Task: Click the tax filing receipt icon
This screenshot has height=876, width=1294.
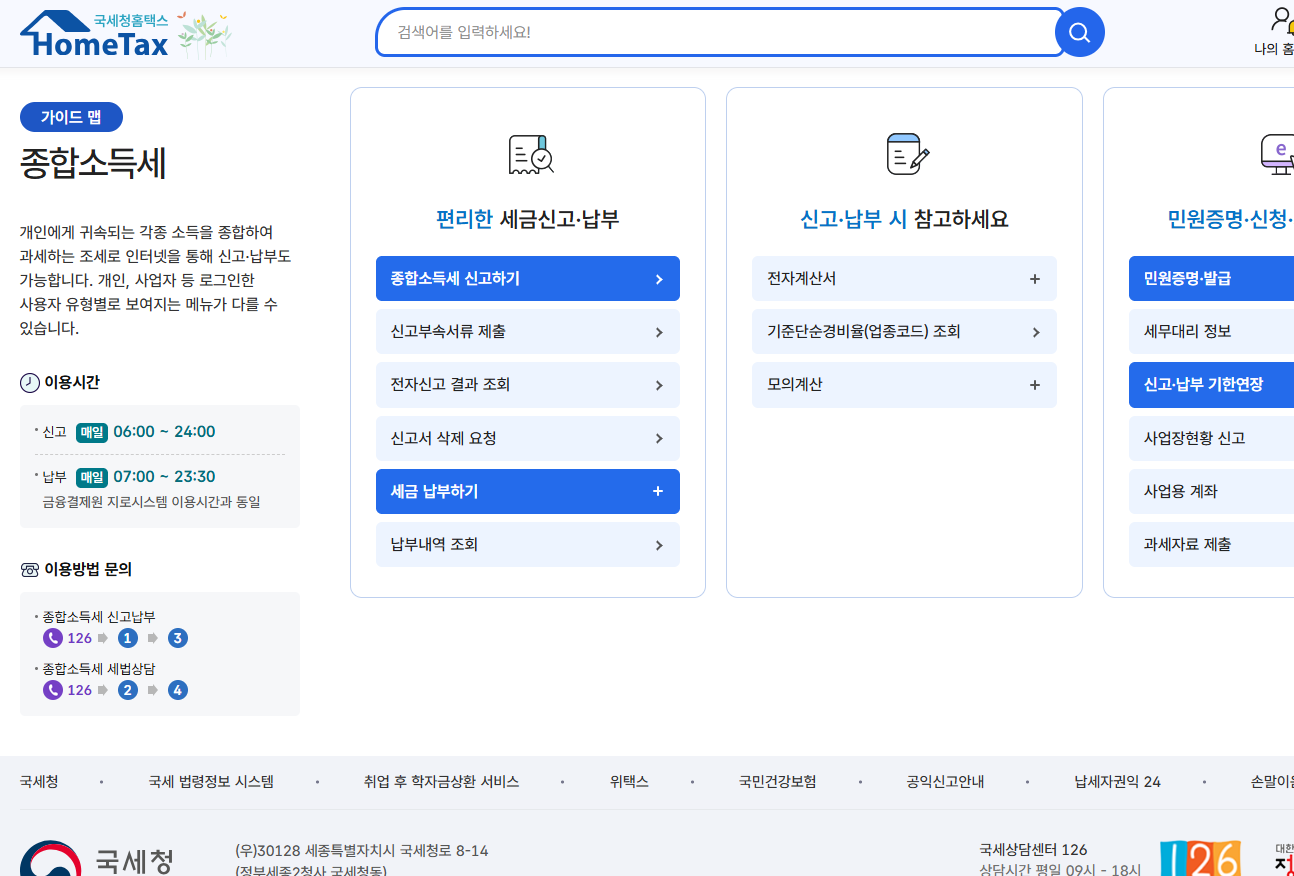Action: [x=530, y=155]
